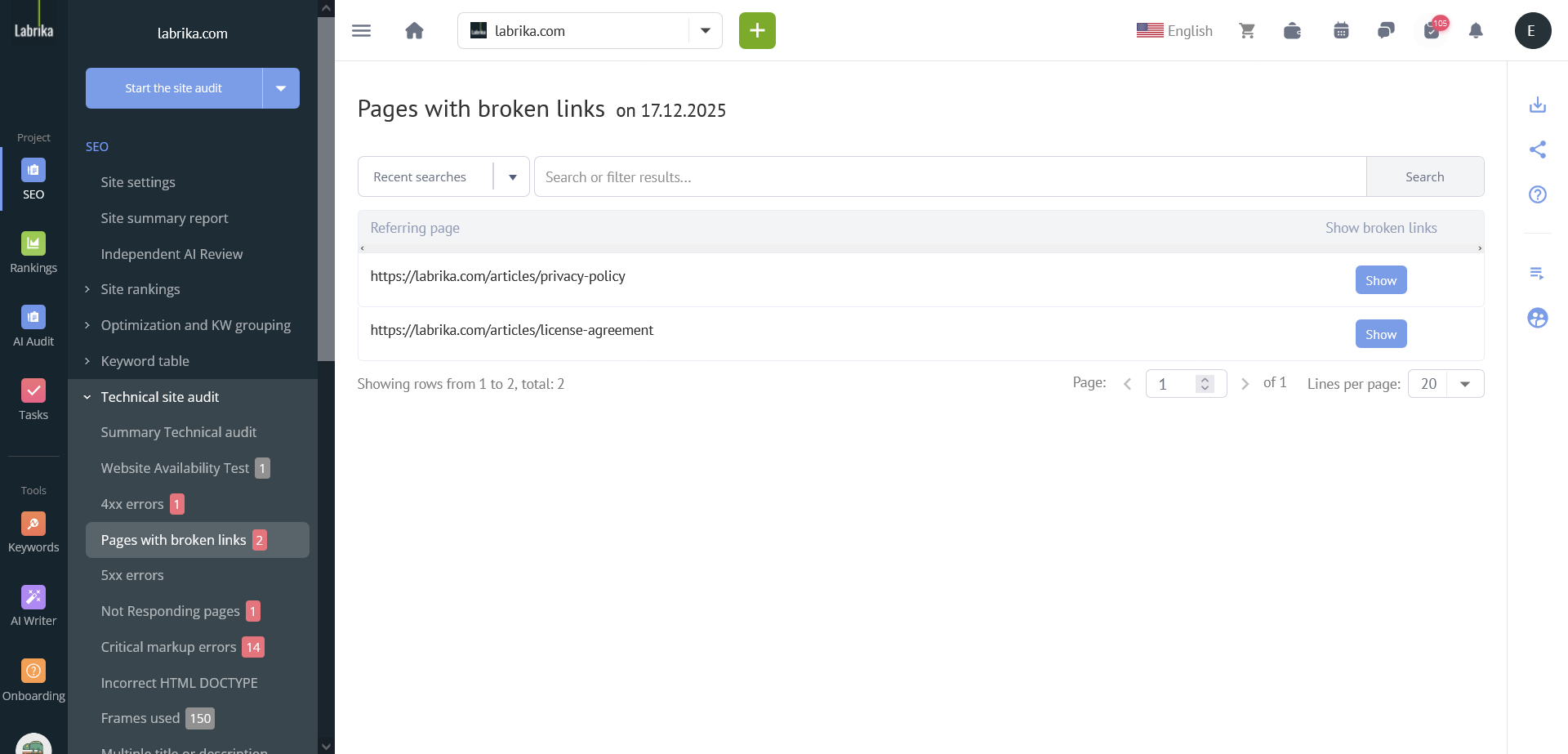The width and height of the screenshot is (1568, 754).
Task: Open the support agent icon in right panel
Action: (x=1538, y=318)
